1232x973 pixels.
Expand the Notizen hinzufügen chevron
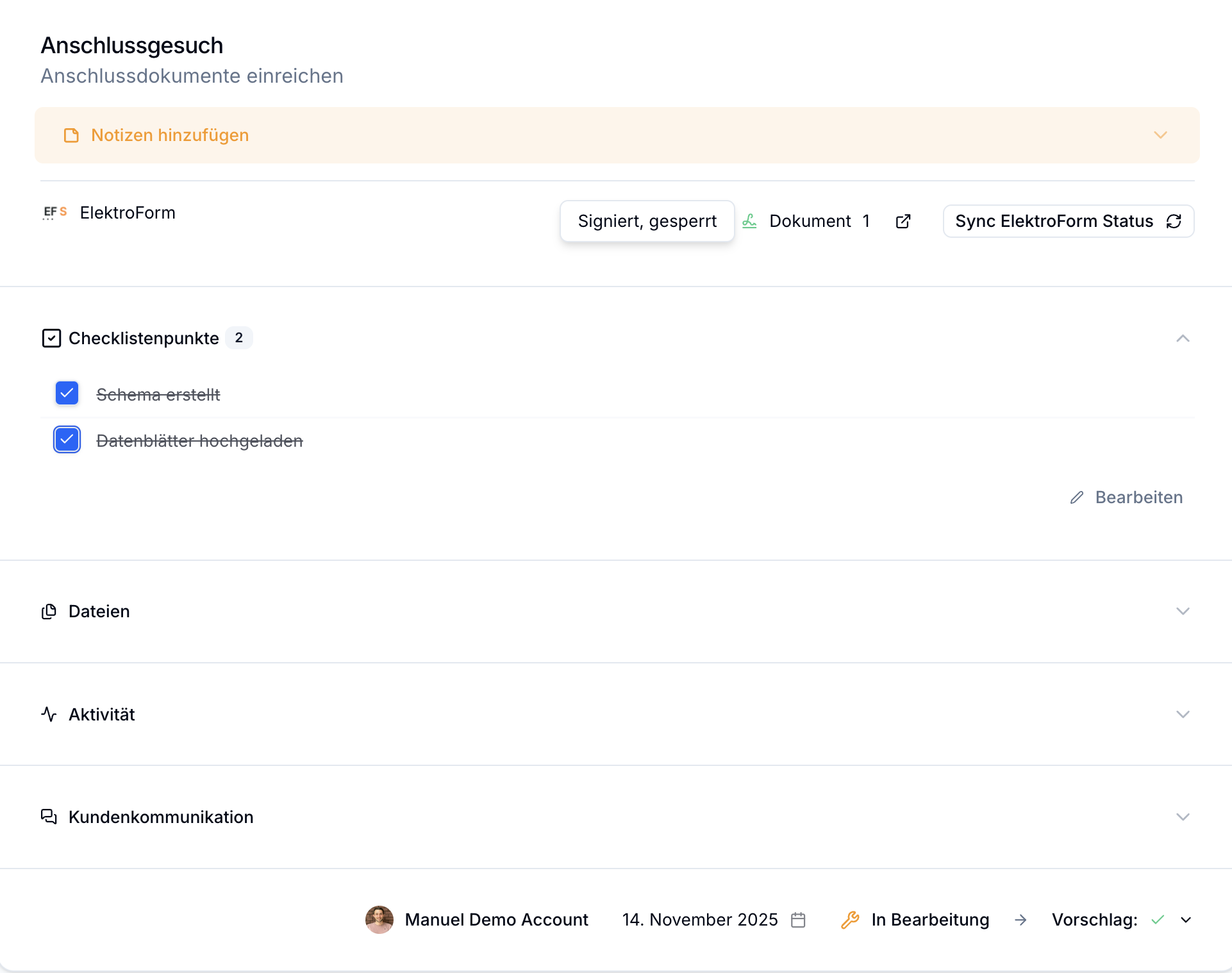coord(1160,135)
